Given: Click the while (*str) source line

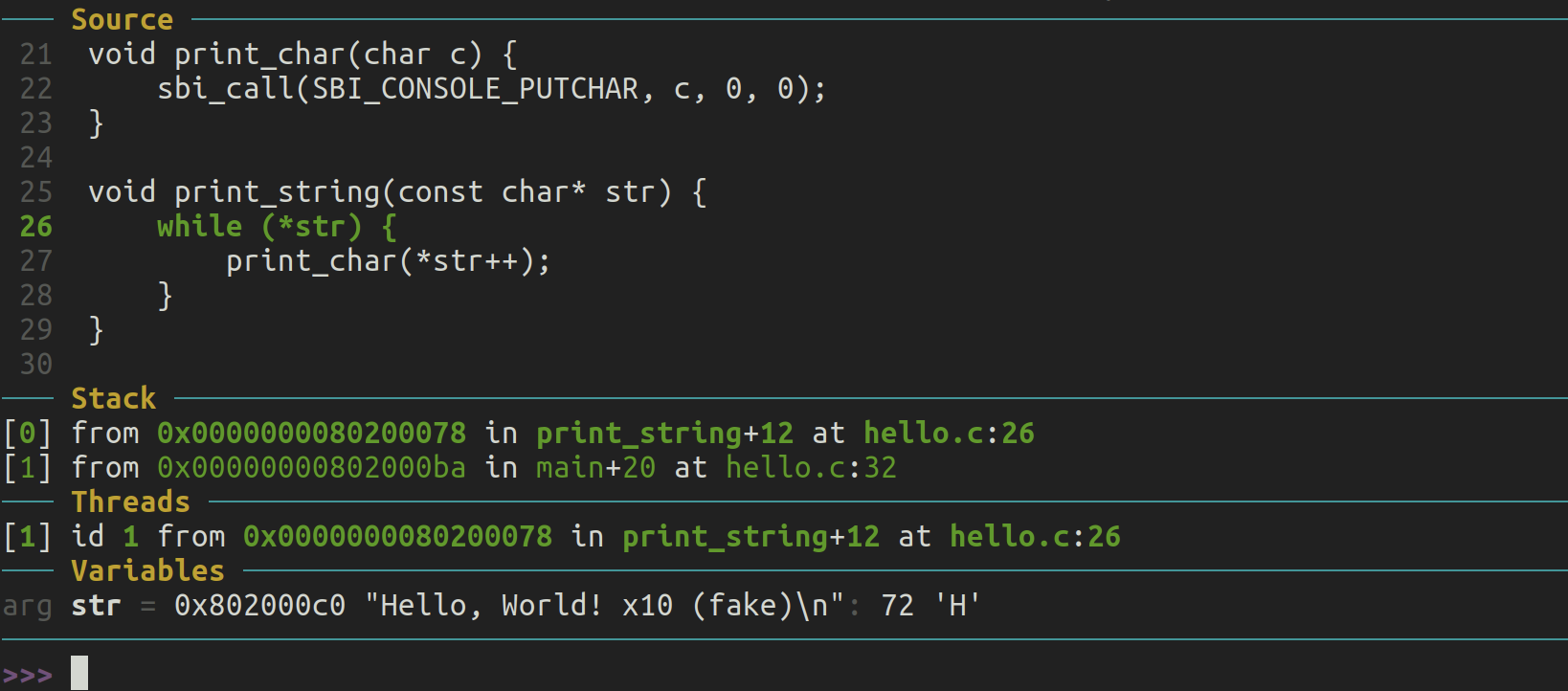Looking at the screenshot, I should click(x=278, y=227).
